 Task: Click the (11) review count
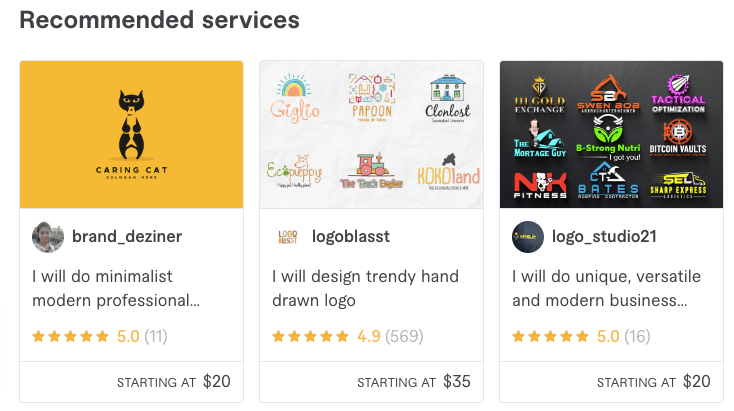[156, 336]
